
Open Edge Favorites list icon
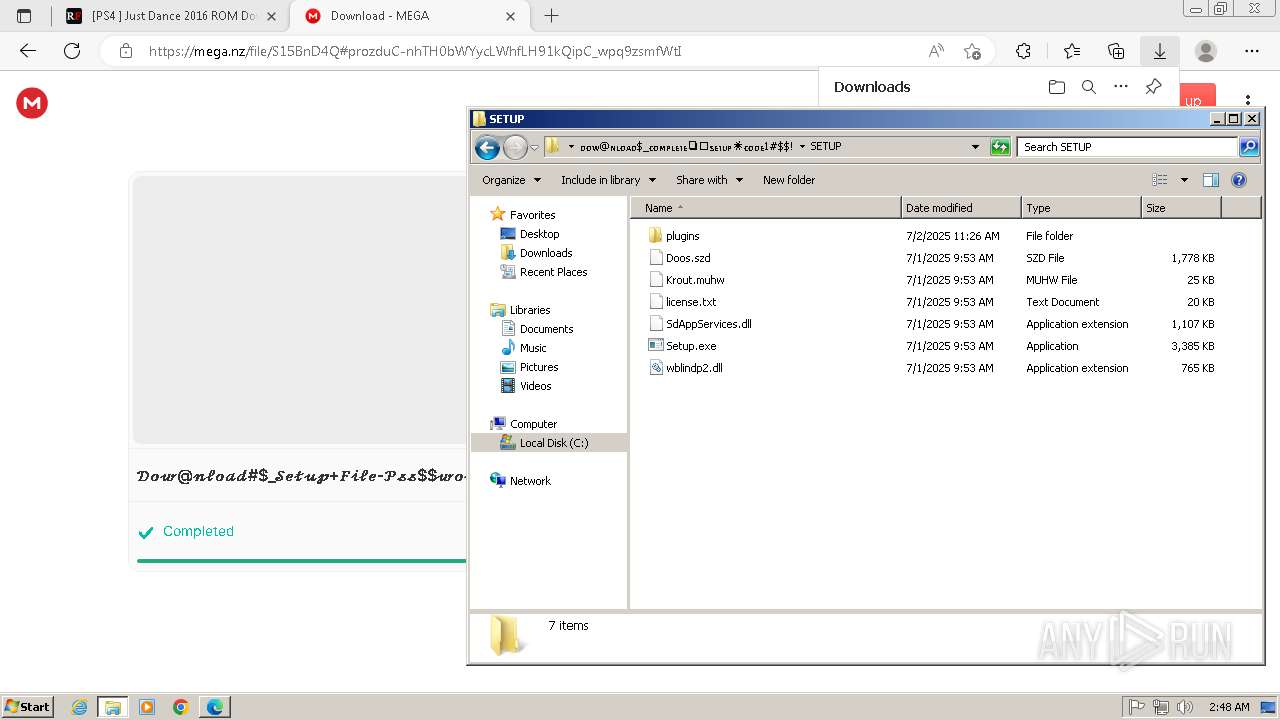point(1072,51)
